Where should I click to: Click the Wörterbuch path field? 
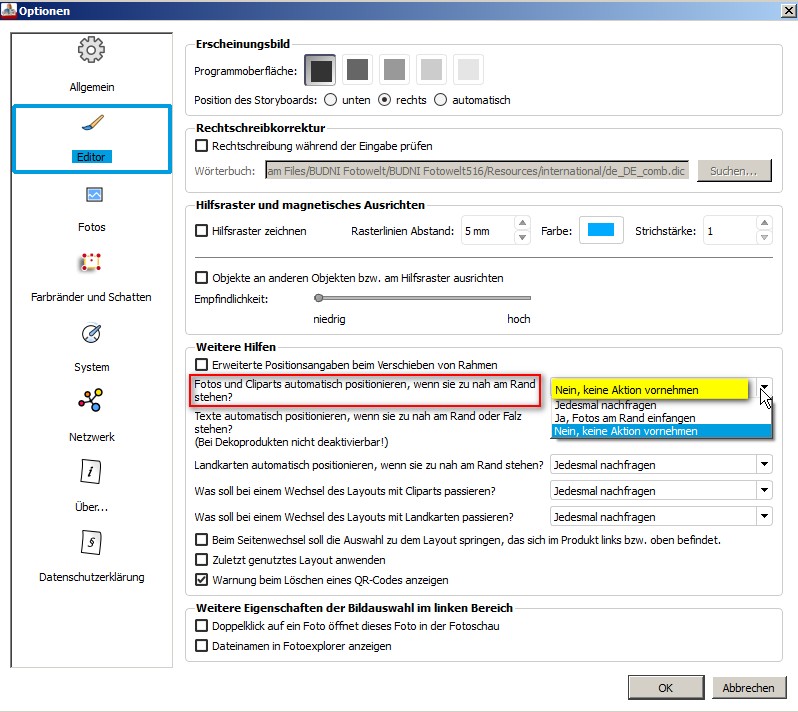(x=477, y=171)
